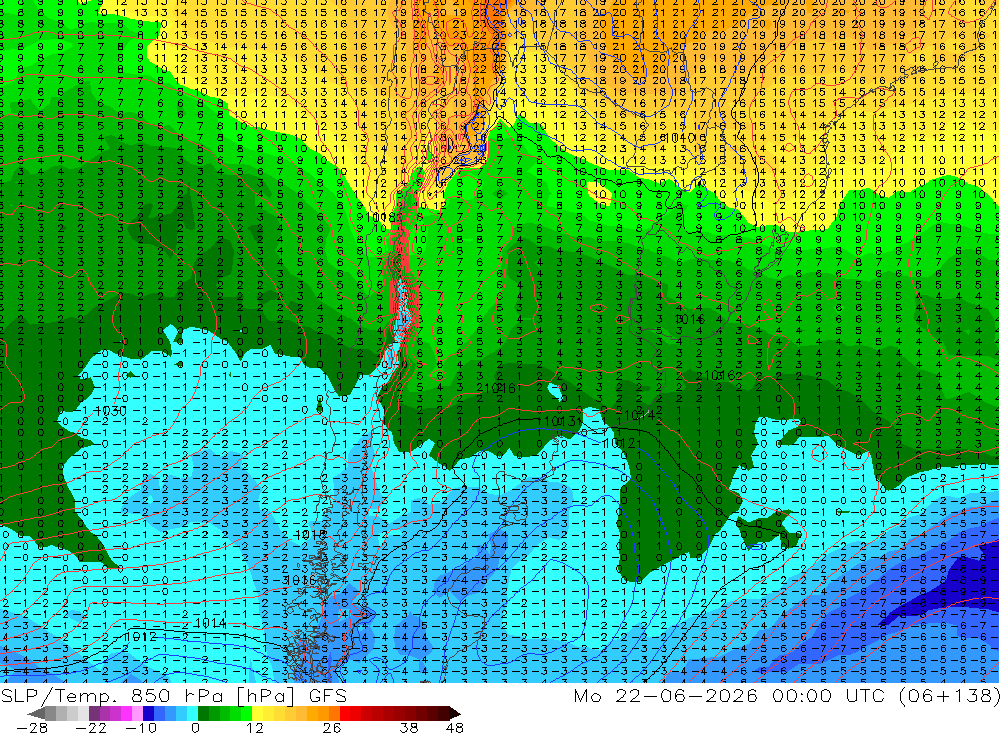Screen dimensions: 1000x733
Task: Click the dark right arrow of legend
Action: point(455,713)
